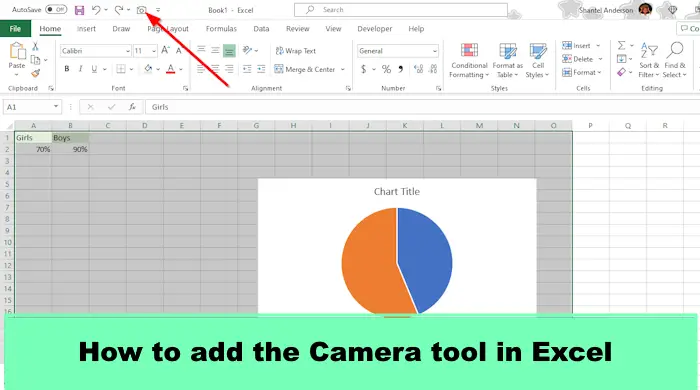700x390 pixels.
Task: Toggle Bold formatting
Action: (67, 69)
